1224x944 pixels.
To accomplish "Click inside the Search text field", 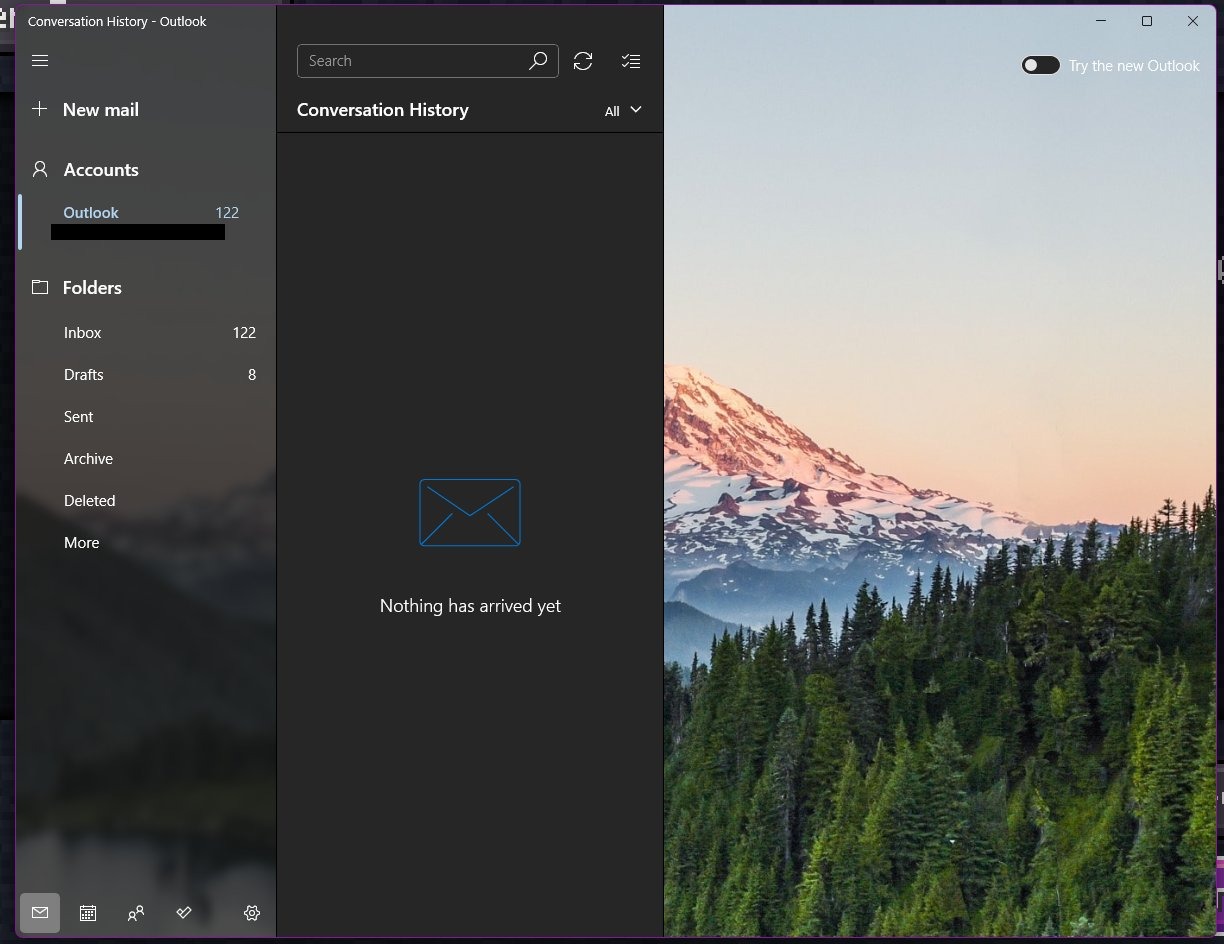I will pos(410,61).
